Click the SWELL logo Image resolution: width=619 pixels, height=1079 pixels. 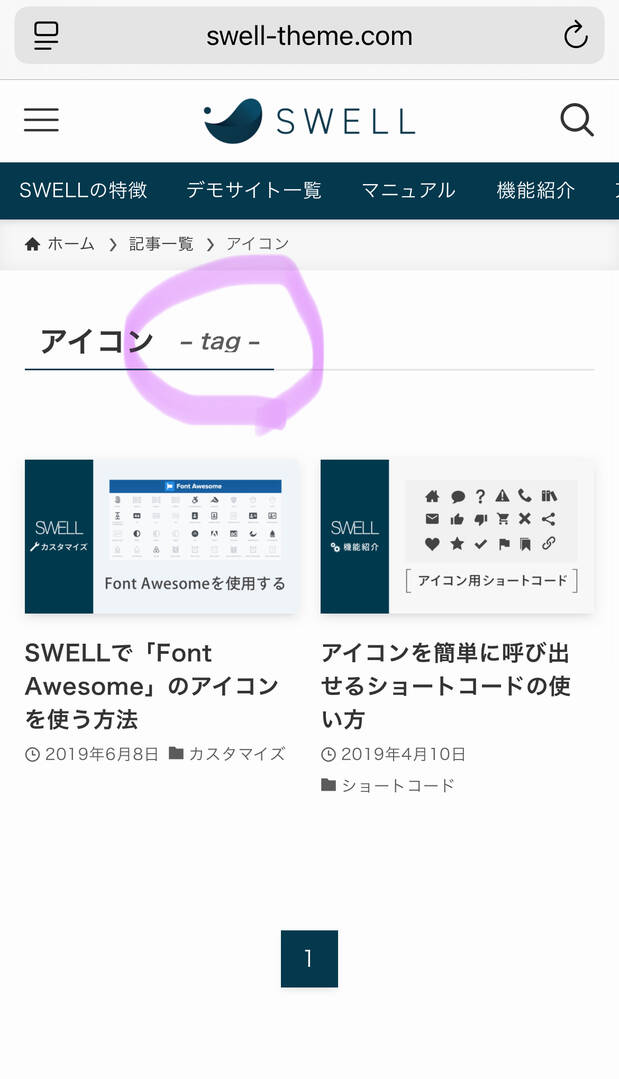pos(309,121)
